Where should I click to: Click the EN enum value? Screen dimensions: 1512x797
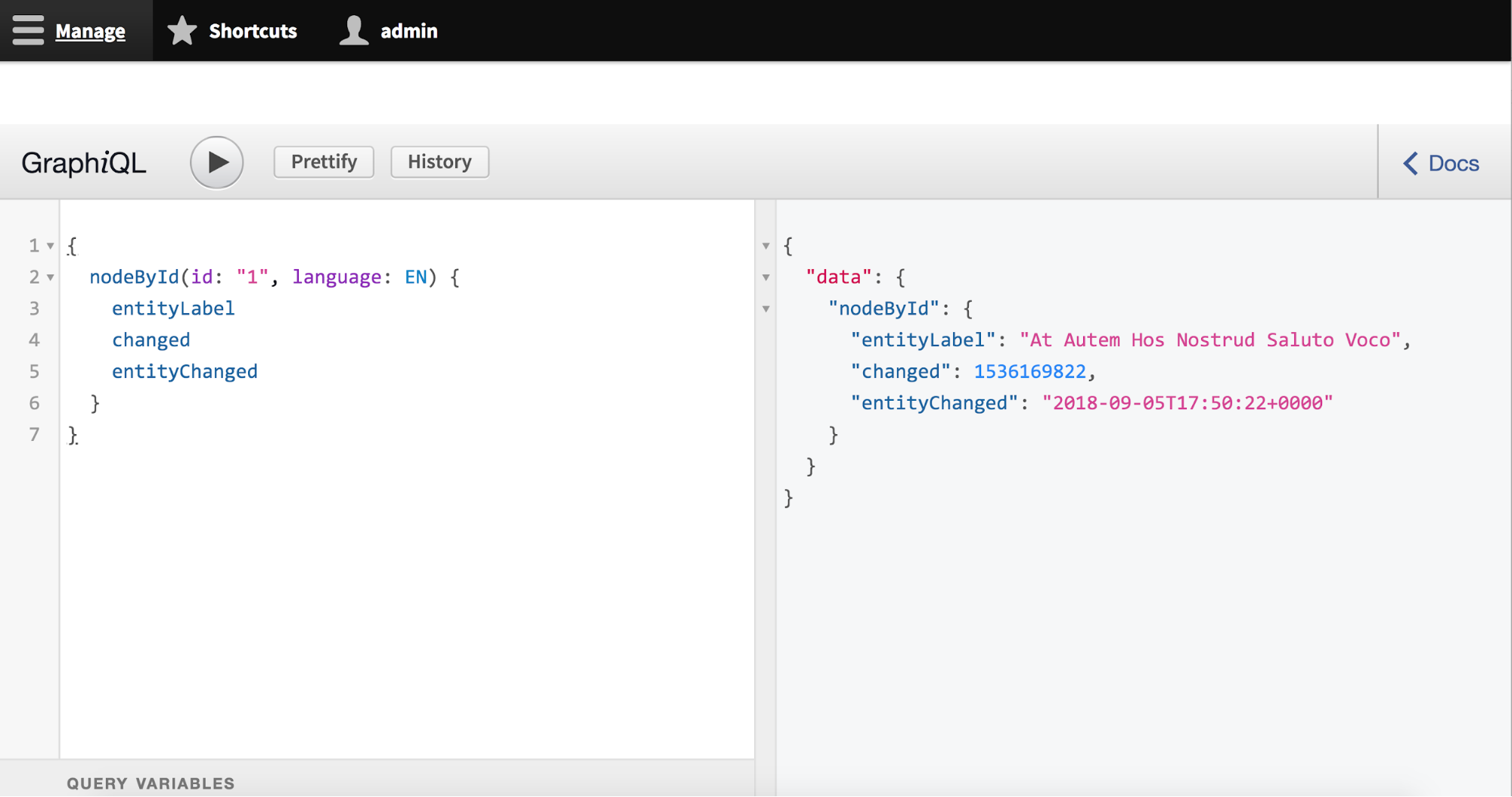click(415, 278)
